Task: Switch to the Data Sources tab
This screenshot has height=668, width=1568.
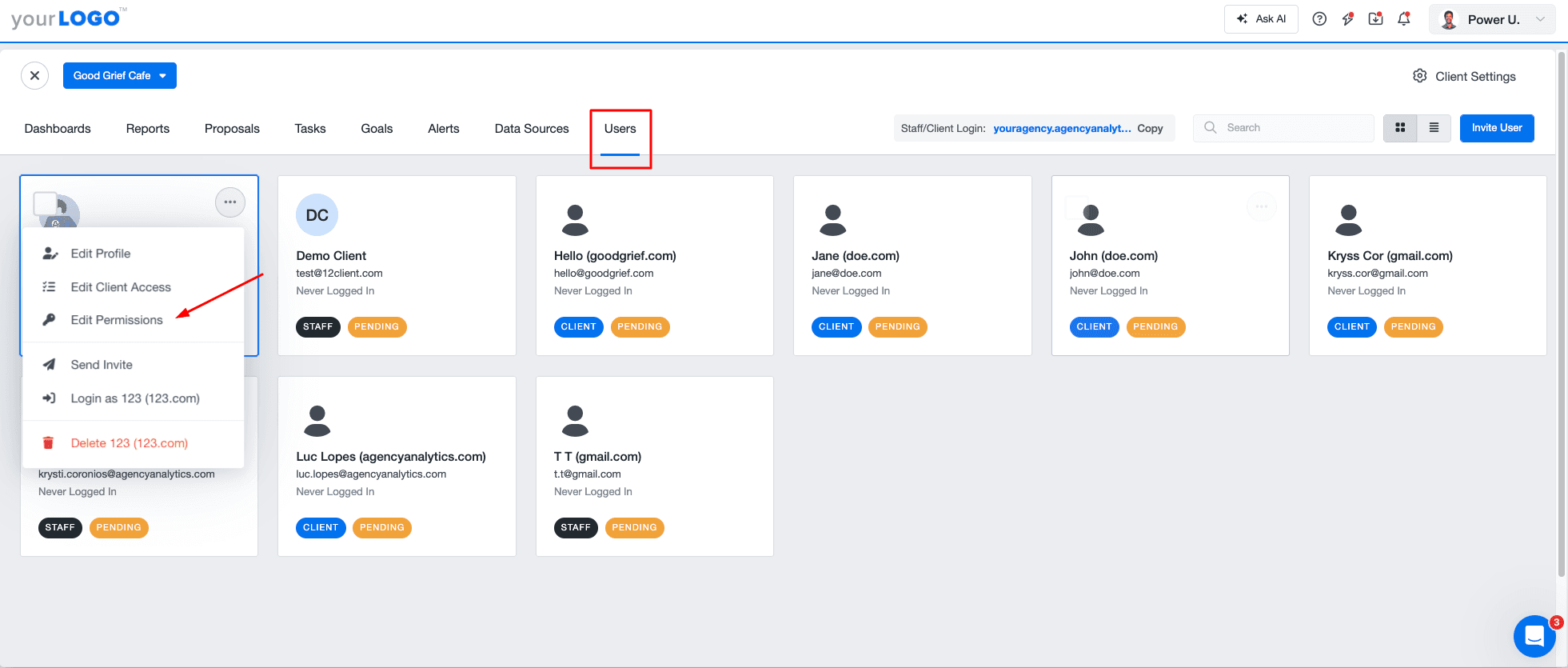Action: pyautogui.click(x=532, y=129)
